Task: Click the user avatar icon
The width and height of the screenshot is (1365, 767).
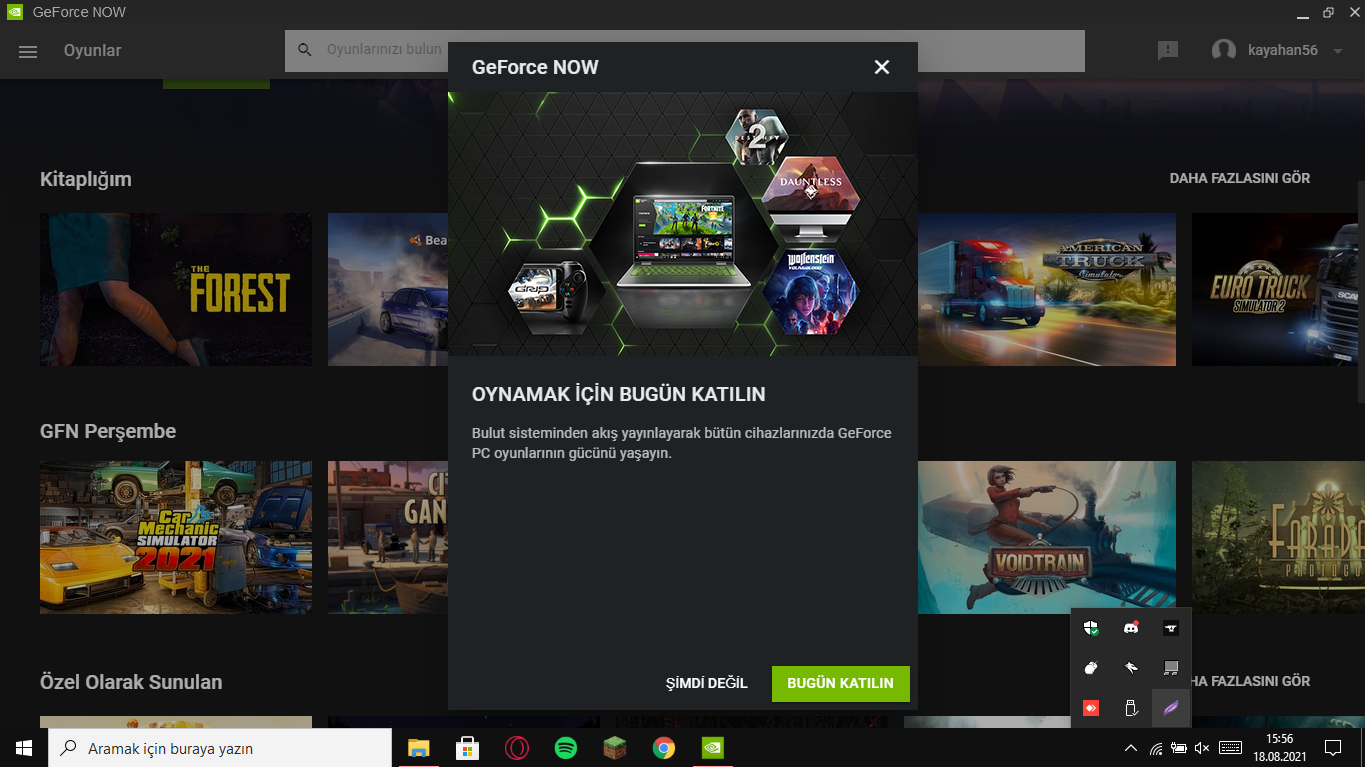Action: [1224, 51]
